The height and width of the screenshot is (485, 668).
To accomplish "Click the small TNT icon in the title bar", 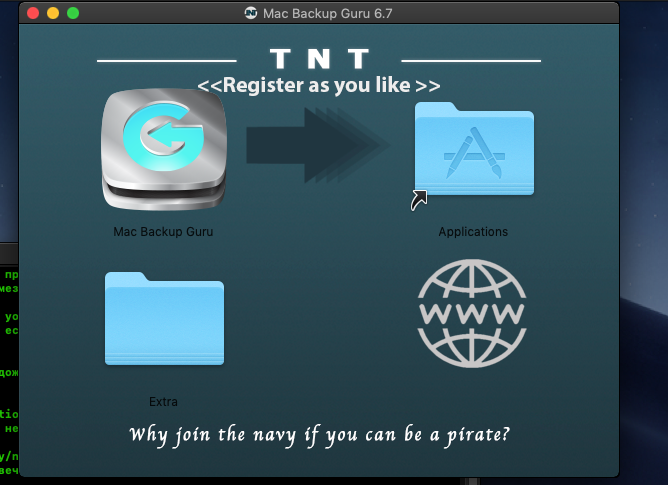I will point(251,13).
